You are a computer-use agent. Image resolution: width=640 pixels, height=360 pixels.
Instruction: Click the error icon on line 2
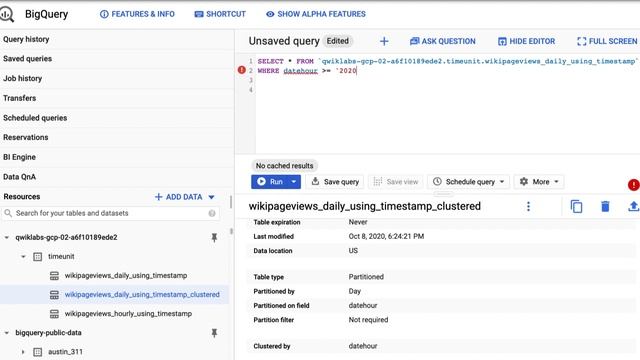[x=242, y=70]
